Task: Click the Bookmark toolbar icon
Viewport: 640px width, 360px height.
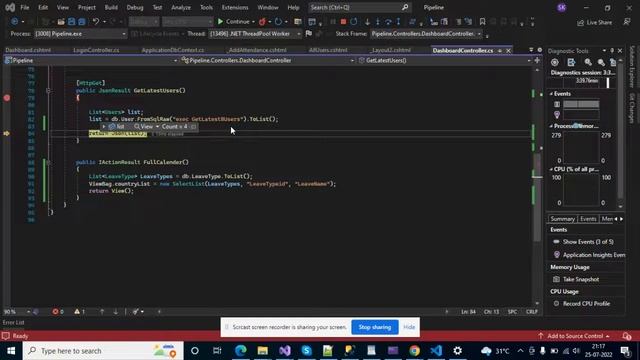Action: coord(482,22)
